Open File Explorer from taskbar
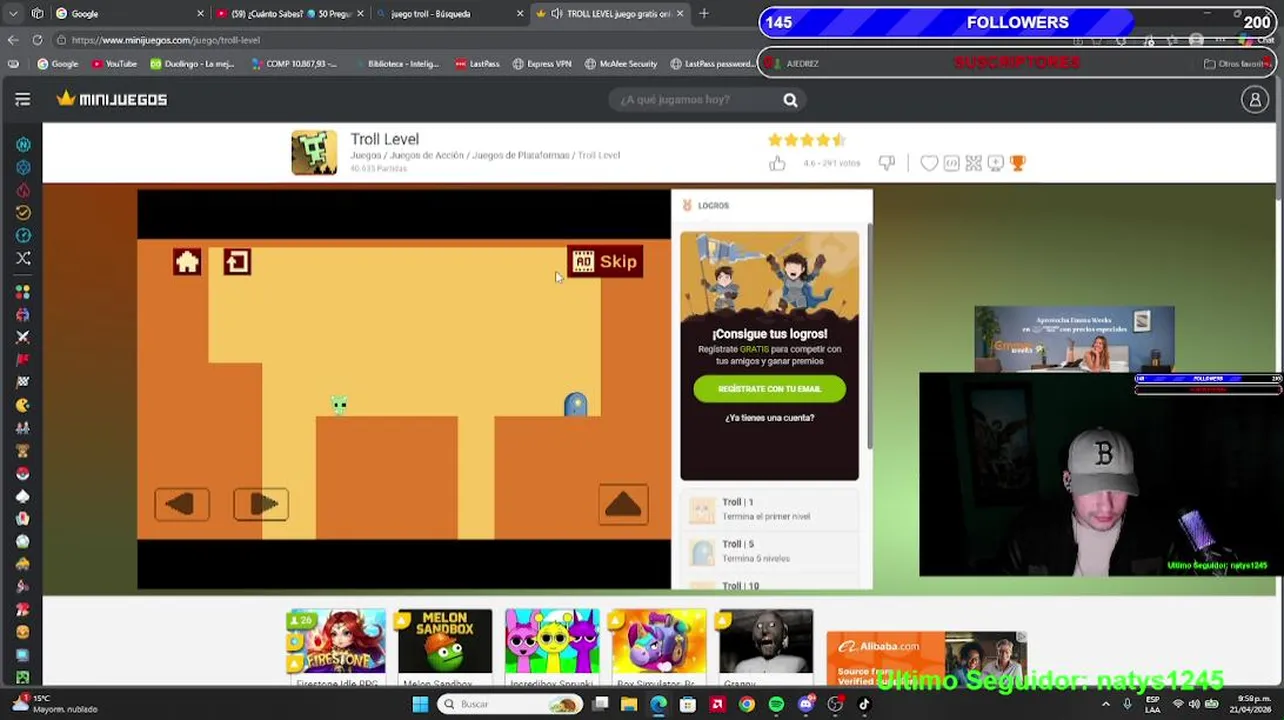Viewport: 1284px width, 720px height. pos(629,704)
